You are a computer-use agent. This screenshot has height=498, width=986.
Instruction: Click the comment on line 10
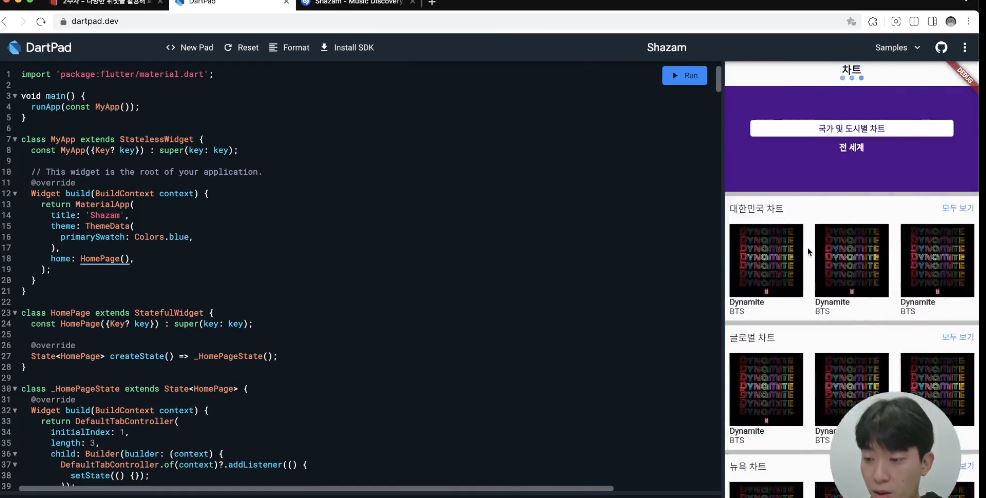(147, 172)
